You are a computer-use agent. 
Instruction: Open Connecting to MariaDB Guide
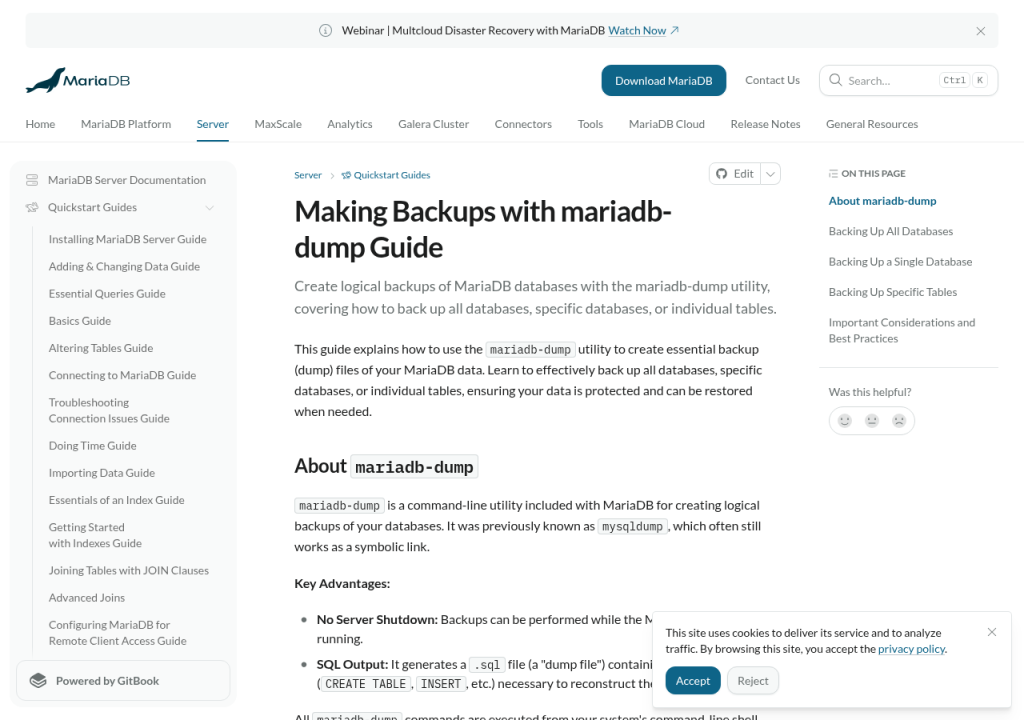[122, 376]
